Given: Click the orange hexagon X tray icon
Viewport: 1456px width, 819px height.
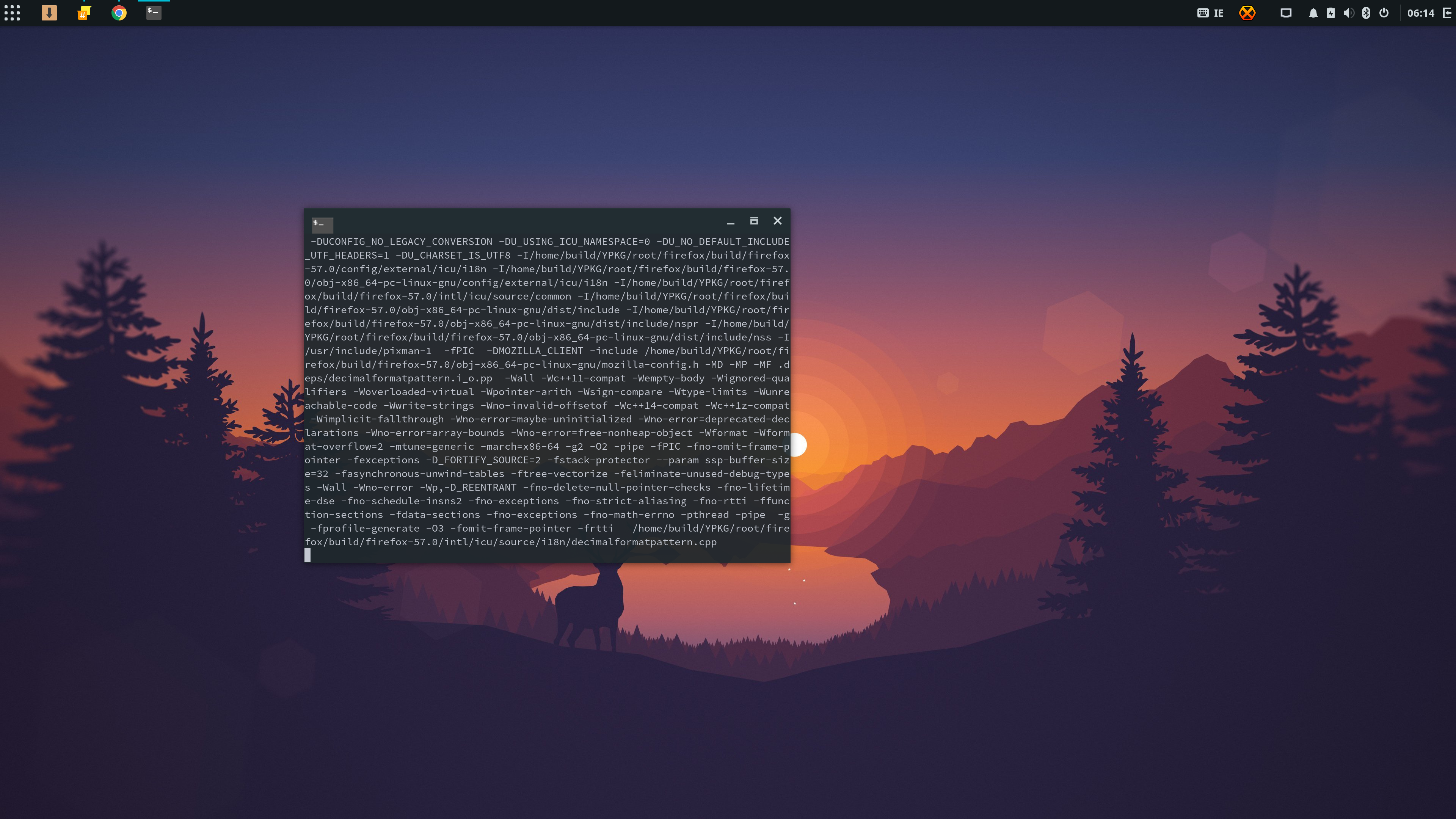Looking at the screenshot, I should [x=1247, y=13].
